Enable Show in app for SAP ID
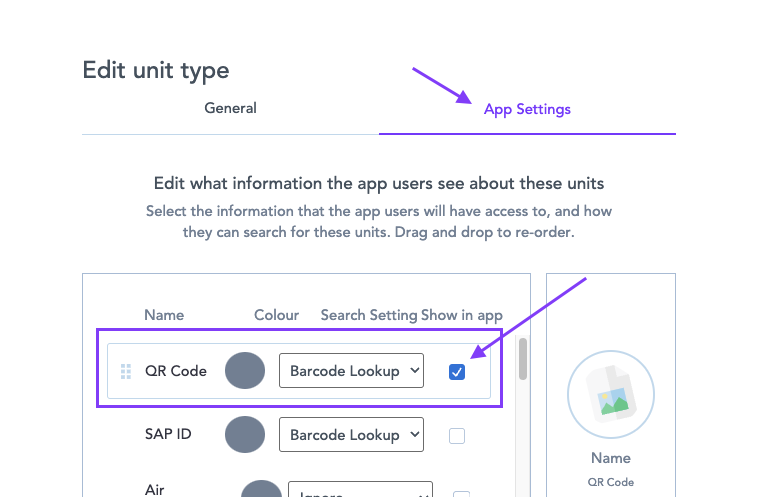 pos(457,436)
